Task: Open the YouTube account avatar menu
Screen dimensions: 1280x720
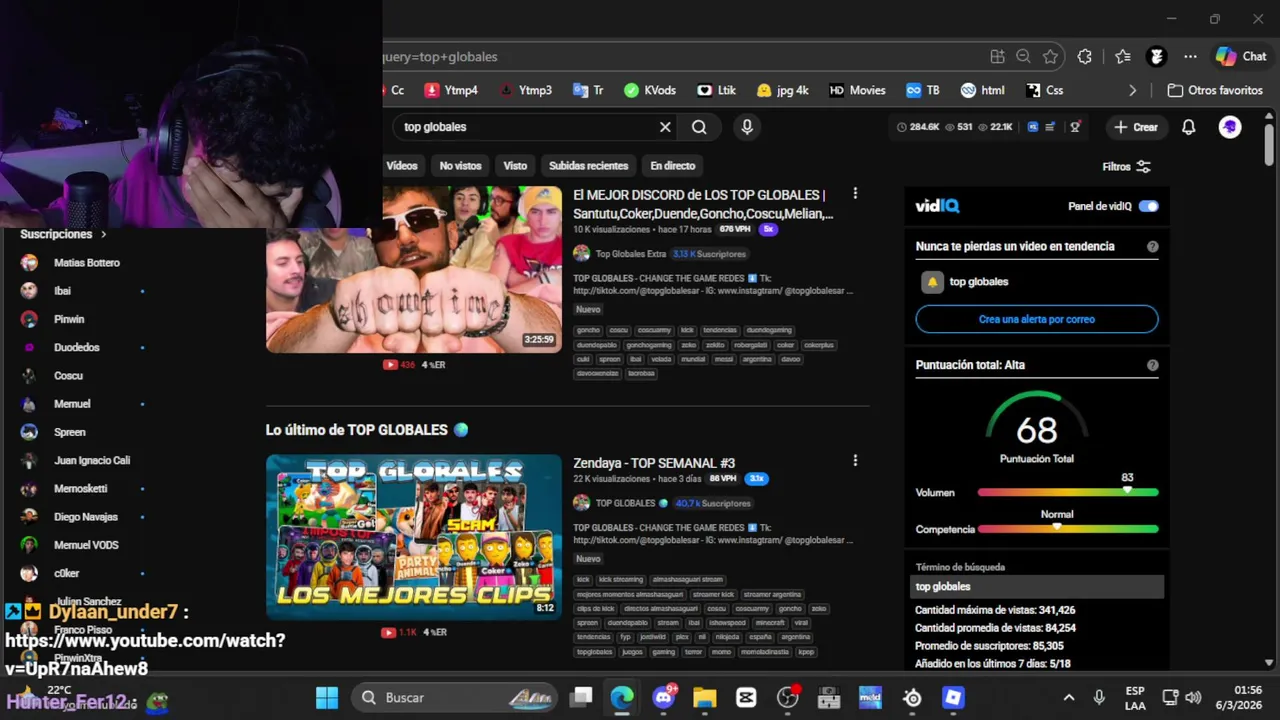Action: pos(1230,127)
